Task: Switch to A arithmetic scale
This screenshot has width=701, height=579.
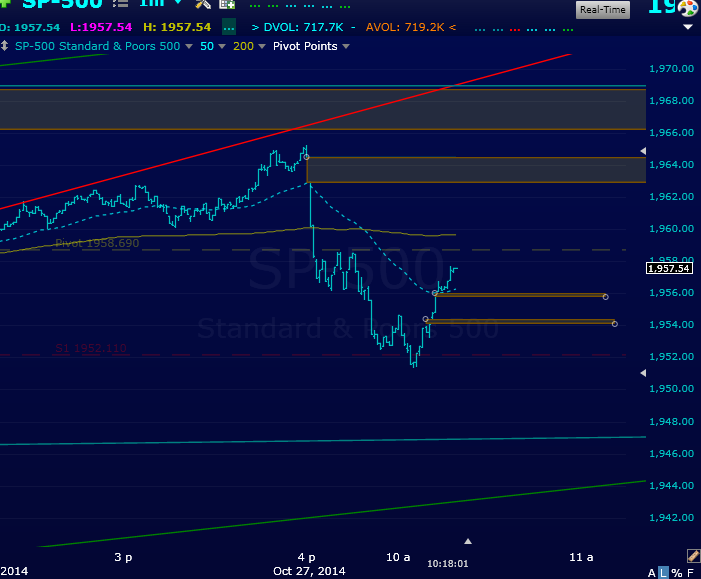Action: (651, 573)
